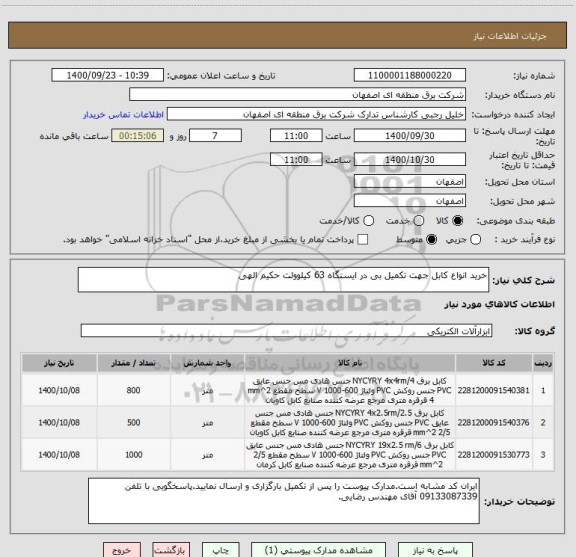Click the buyer notes text area
The image size is (576, 557).
tap(284, 501)
